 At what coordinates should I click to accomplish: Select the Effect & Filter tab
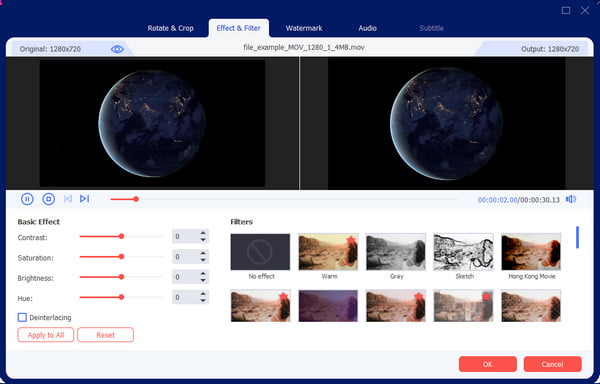238,28
